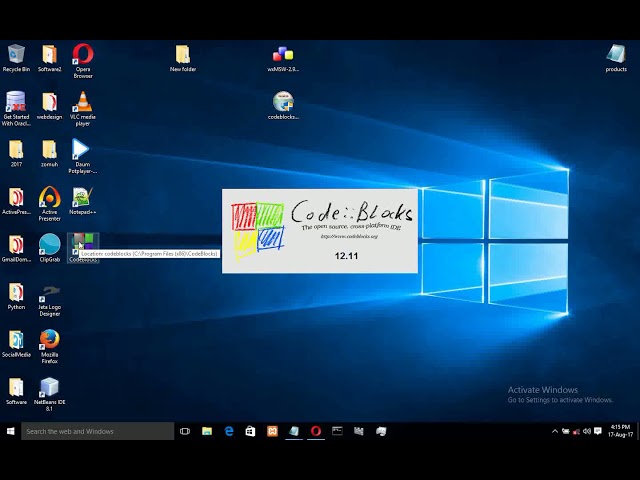Select the VLC media player shortcut
This screenshot has height=480, width=640.
[83, 109]
